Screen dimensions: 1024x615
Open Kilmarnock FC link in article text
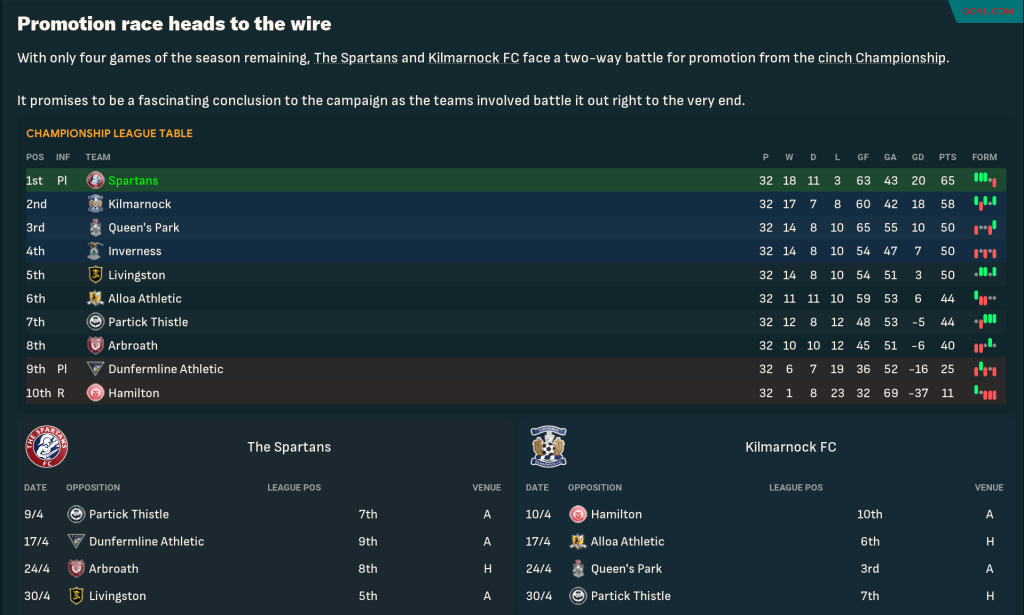pyautogui.click(x=473, y=58)
